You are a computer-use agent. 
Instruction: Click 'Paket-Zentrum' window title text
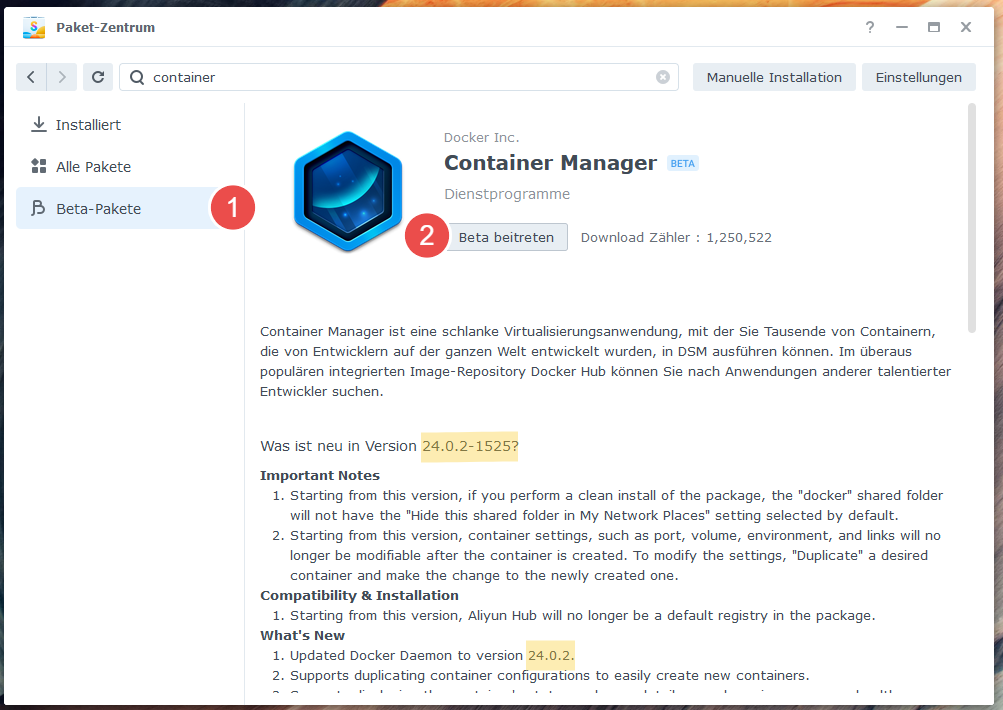click(106, 28)
